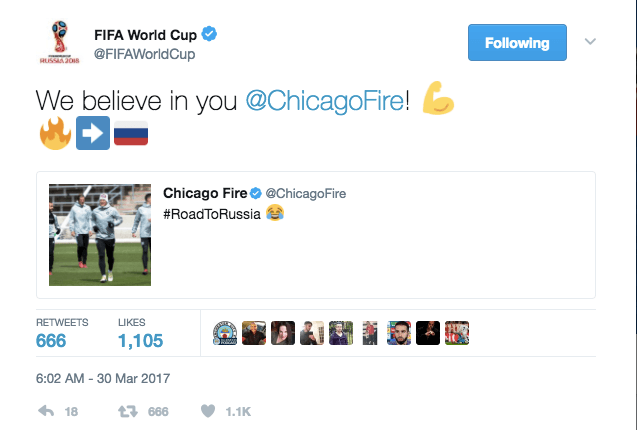The height and width of the screenshot is (430, 637).
Task: Toggle the Following button
Action: pyautogui.click(x=517, y=43)
